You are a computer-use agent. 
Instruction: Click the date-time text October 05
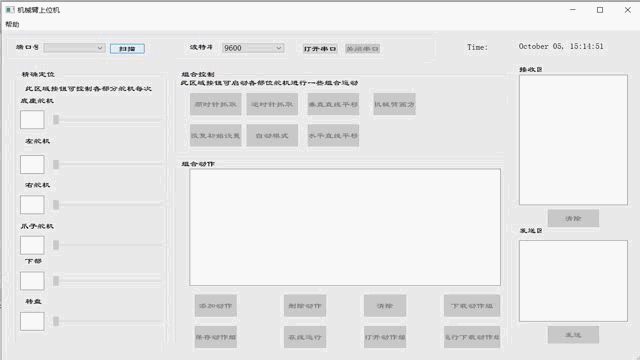561,46
